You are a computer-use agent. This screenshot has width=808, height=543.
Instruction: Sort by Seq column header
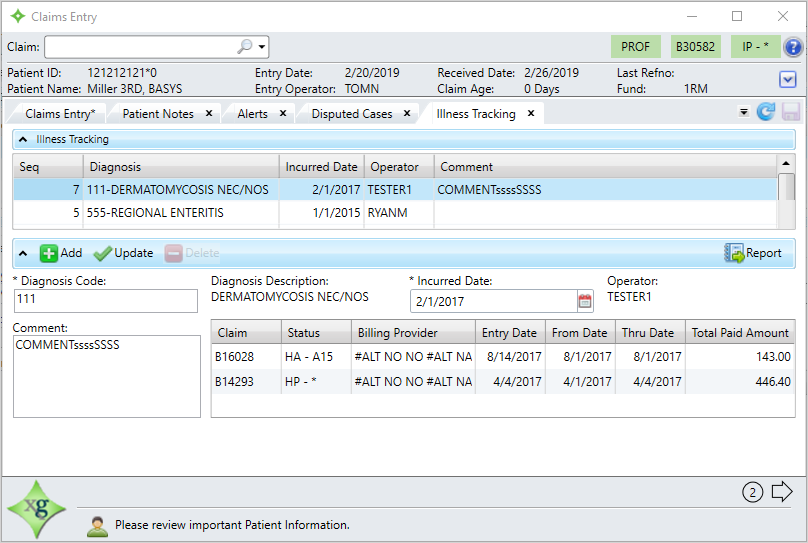tap(48, 167)
